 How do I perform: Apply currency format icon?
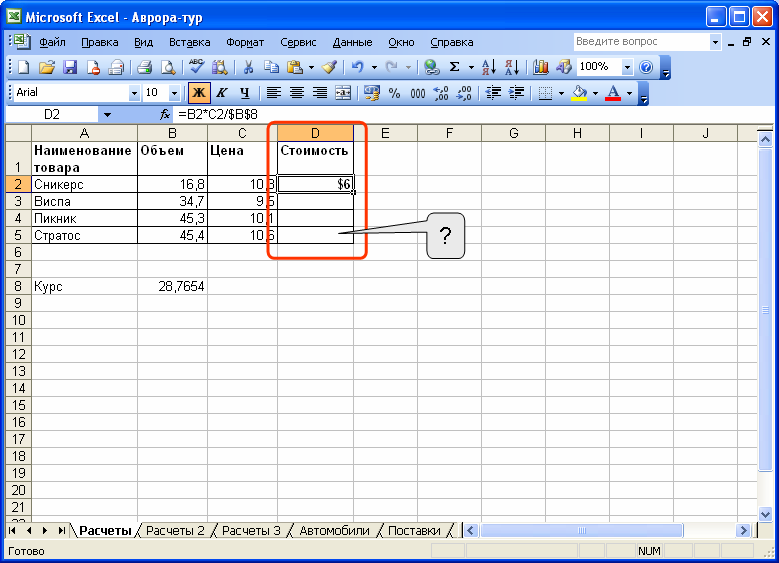(372, 93)
